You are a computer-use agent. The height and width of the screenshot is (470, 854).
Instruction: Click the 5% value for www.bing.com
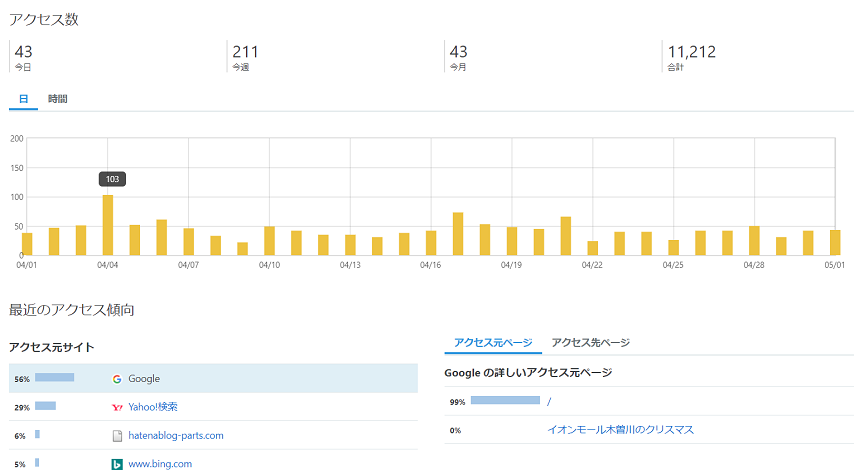coord(20,465)
